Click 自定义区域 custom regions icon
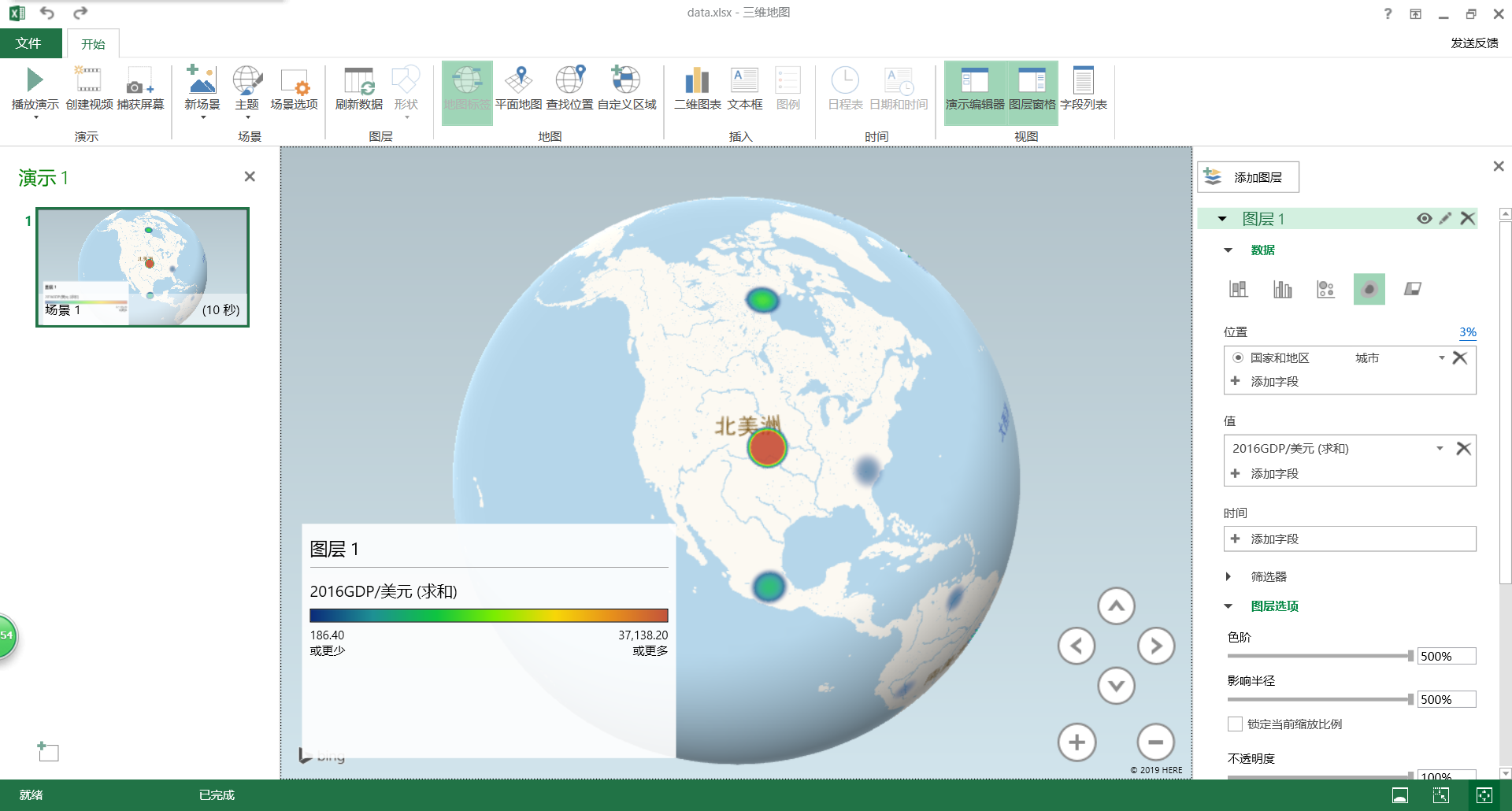 pyautogui.click(x=626, y=80)
